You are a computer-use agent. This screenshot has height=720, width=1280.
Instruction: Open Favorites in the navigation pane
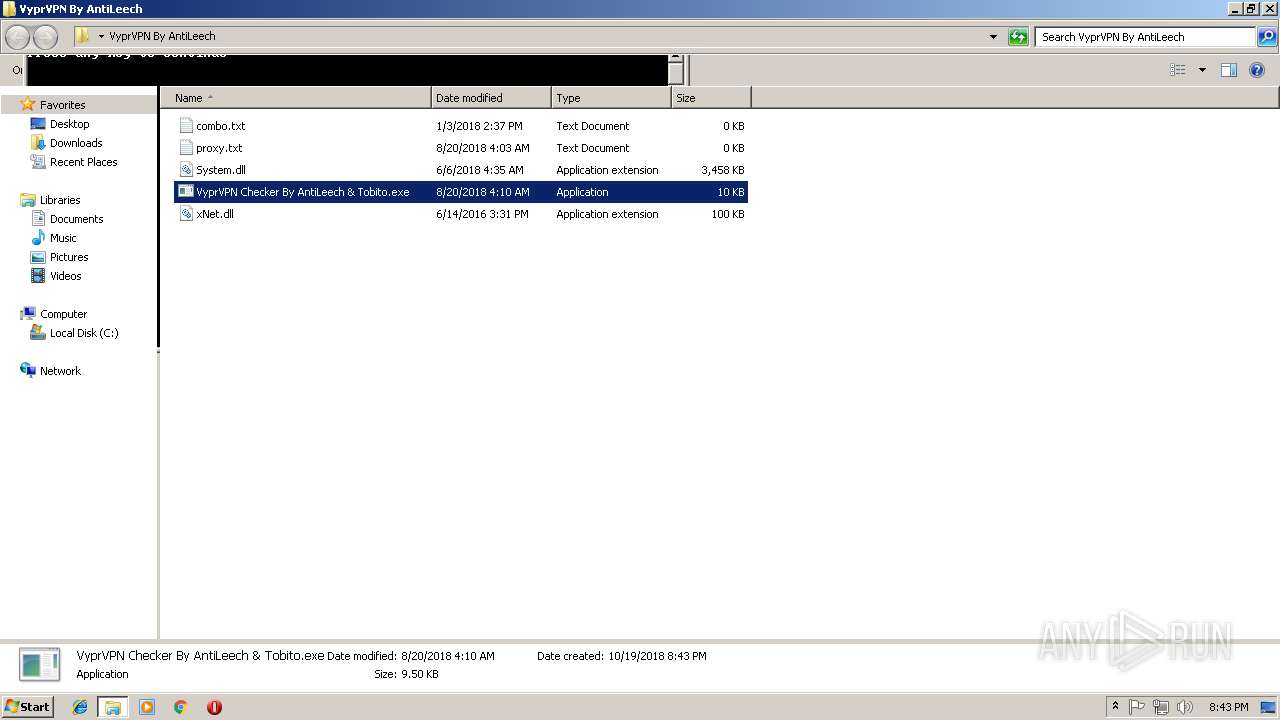tap(62, 105)
